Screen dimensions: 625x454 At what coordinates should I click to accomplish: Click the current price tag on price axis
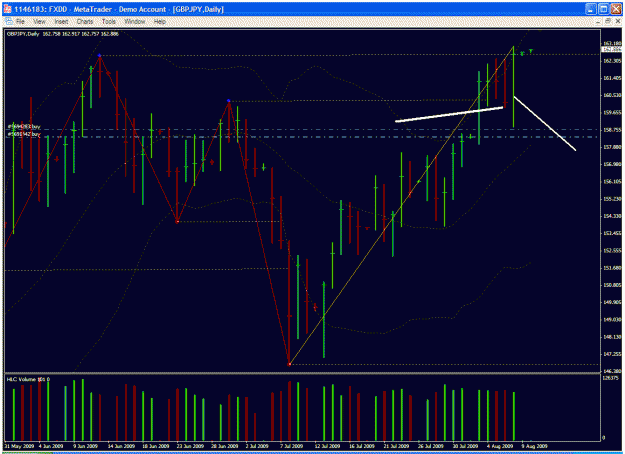coord(611,49)
